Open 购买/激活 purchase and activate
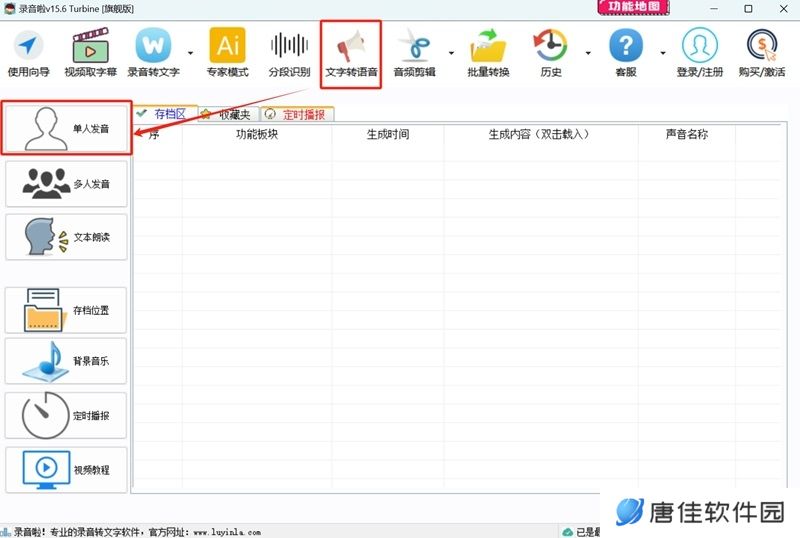Image resolution: width=800 pixels, height=538 pixels. 762,53
